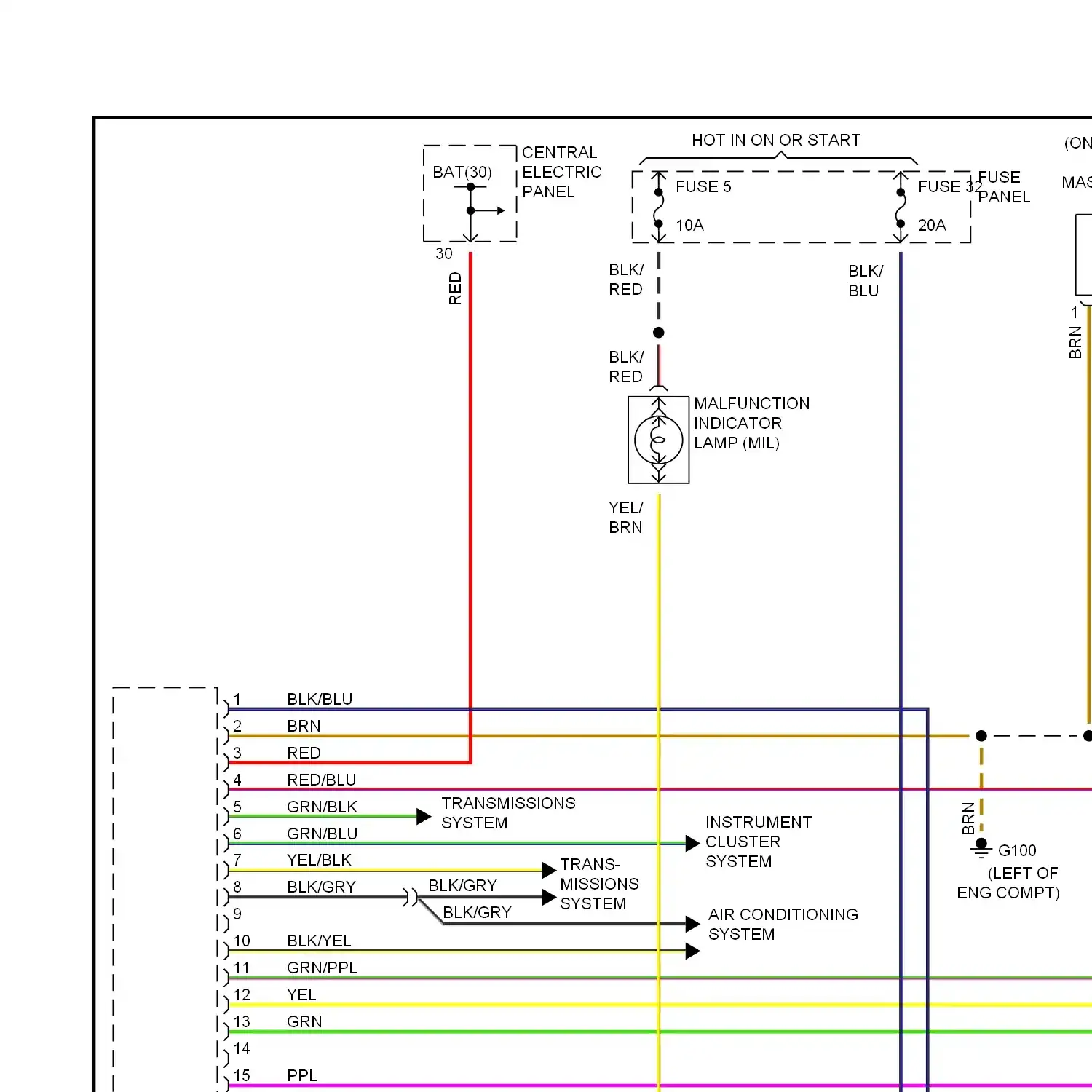Screen dimensions: 1092x1092
Task: Click pin number 14 on connector
Action: (242, 1048)
